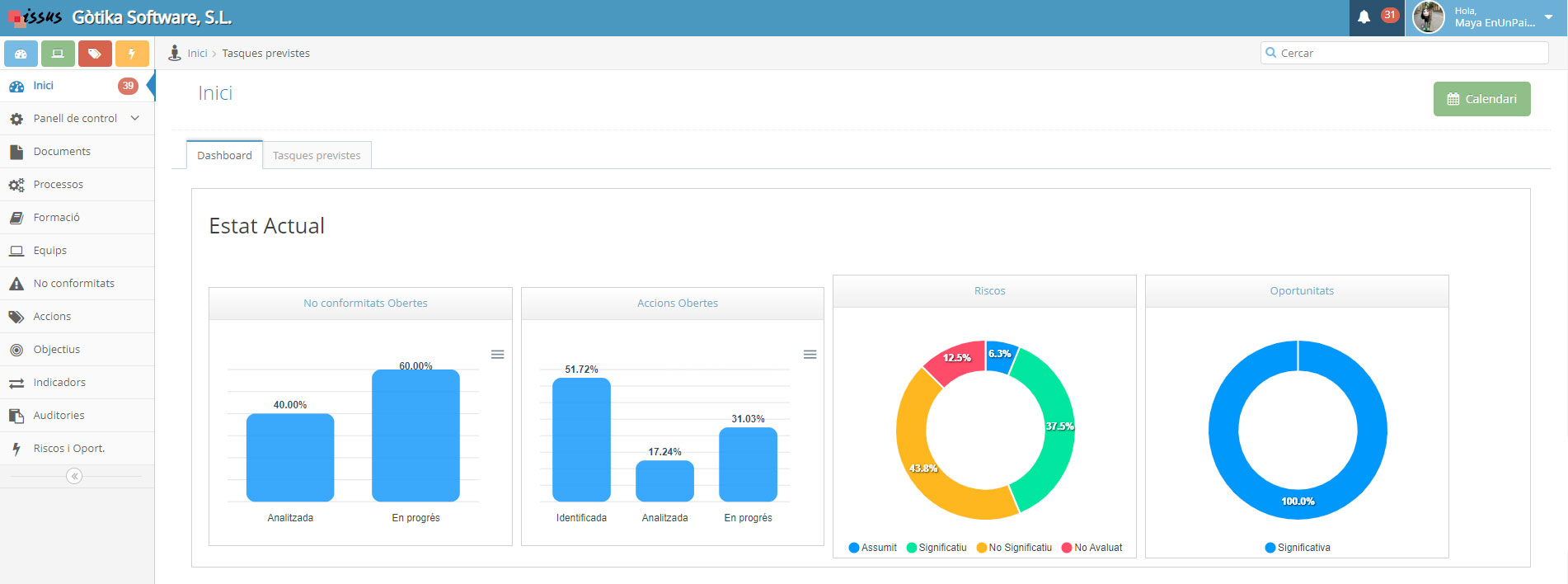Image resolution: width=1568 pixels, height=584 pixels.
Task: Click the Calendari button
Action: coord(1481,99)
